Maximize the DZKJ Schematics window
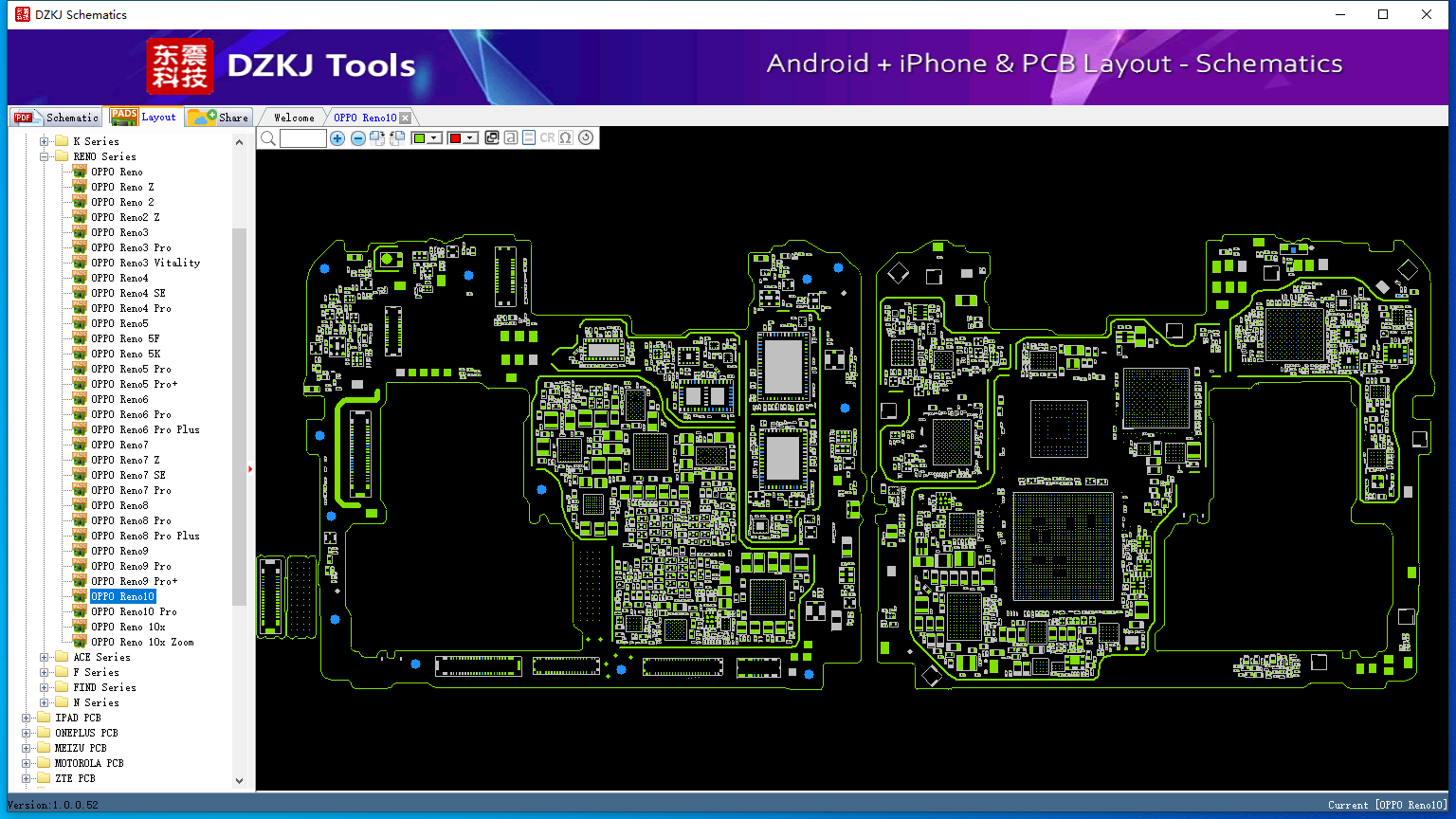The width and height of the screenshot is (1456, 819). click(x=1383, y=14)
